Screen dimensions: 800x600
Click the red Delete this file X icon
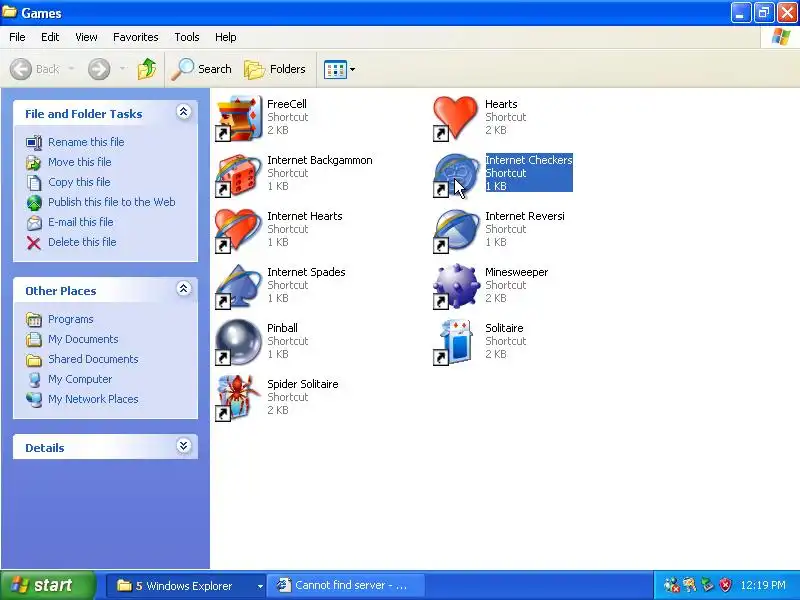34,242
